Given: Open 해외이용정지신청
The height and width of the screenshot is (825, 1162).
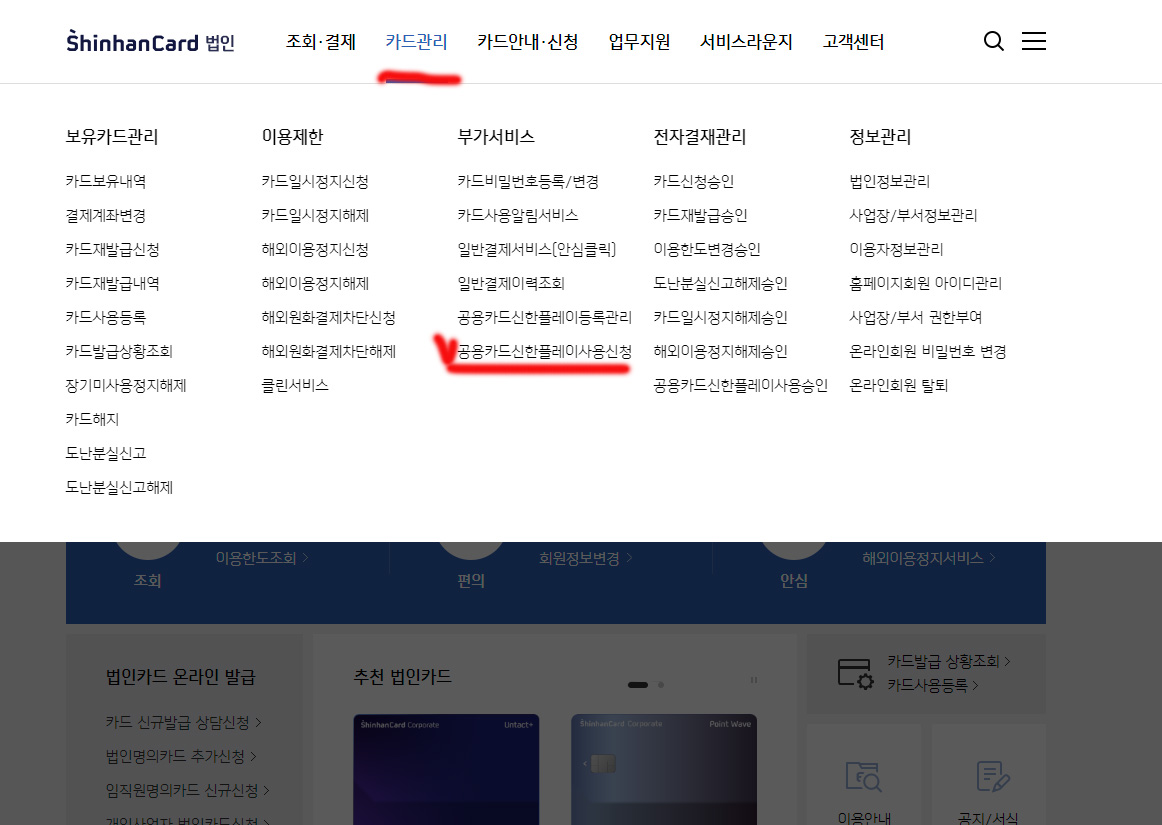Looking at the screenshot, I should point(315,249).
